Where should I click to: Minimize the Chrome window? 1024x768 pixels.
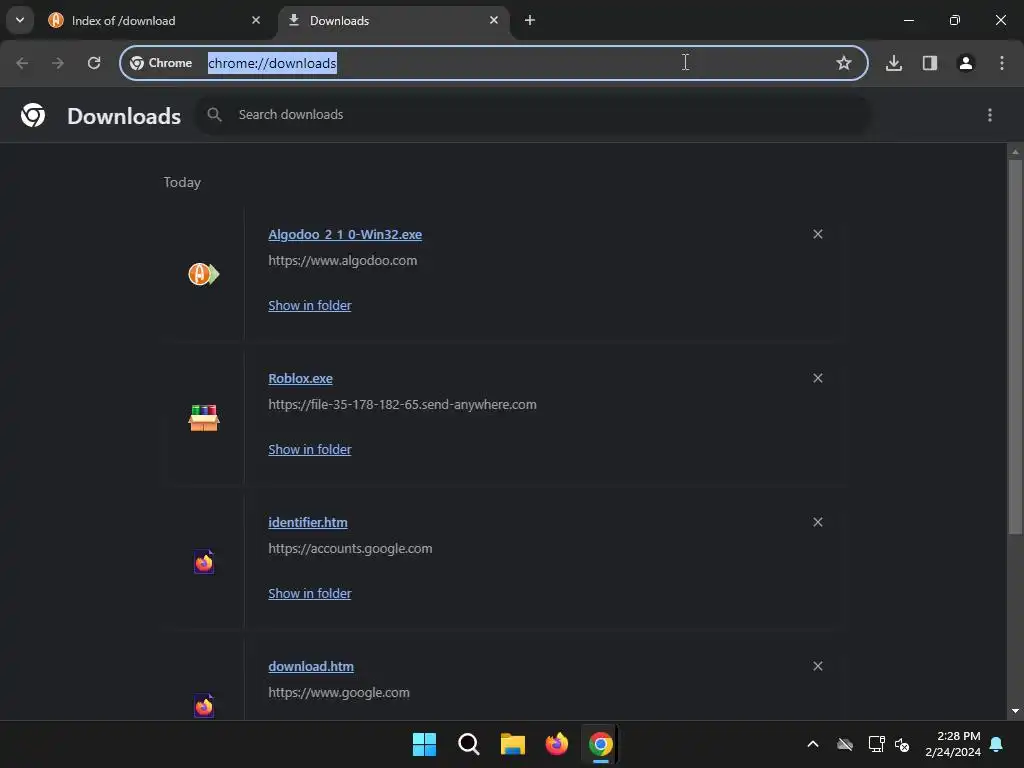[908, 20]
